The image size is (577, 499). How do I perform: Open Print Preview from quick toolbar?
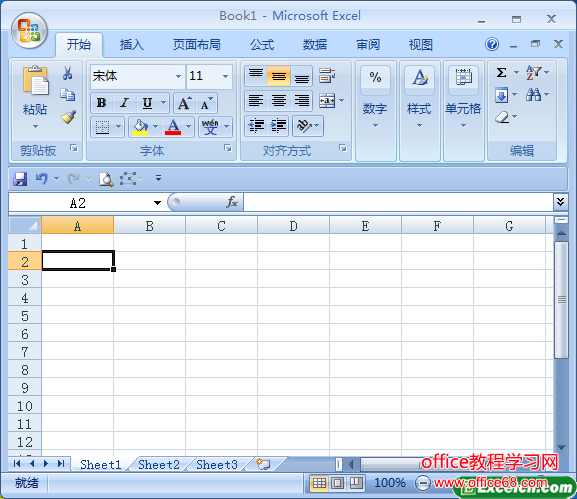(106, 179)
